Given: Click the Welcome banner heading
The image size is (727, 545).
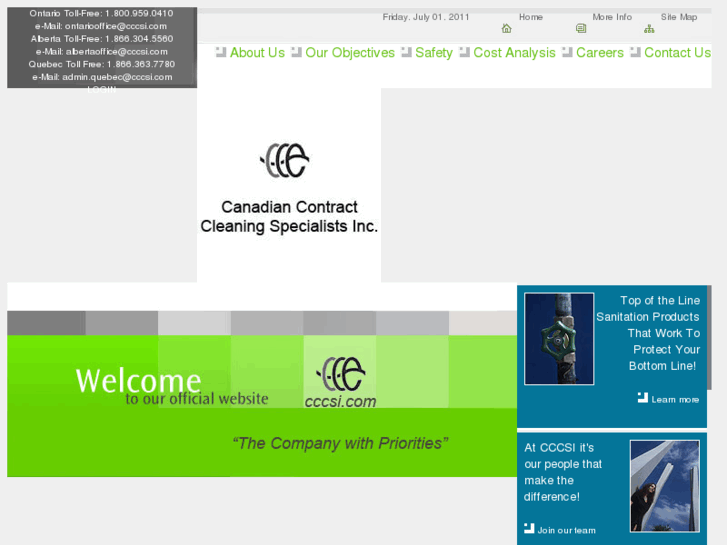Looking at the screenshot, I should pyautogui.click(x=138, y=381).
